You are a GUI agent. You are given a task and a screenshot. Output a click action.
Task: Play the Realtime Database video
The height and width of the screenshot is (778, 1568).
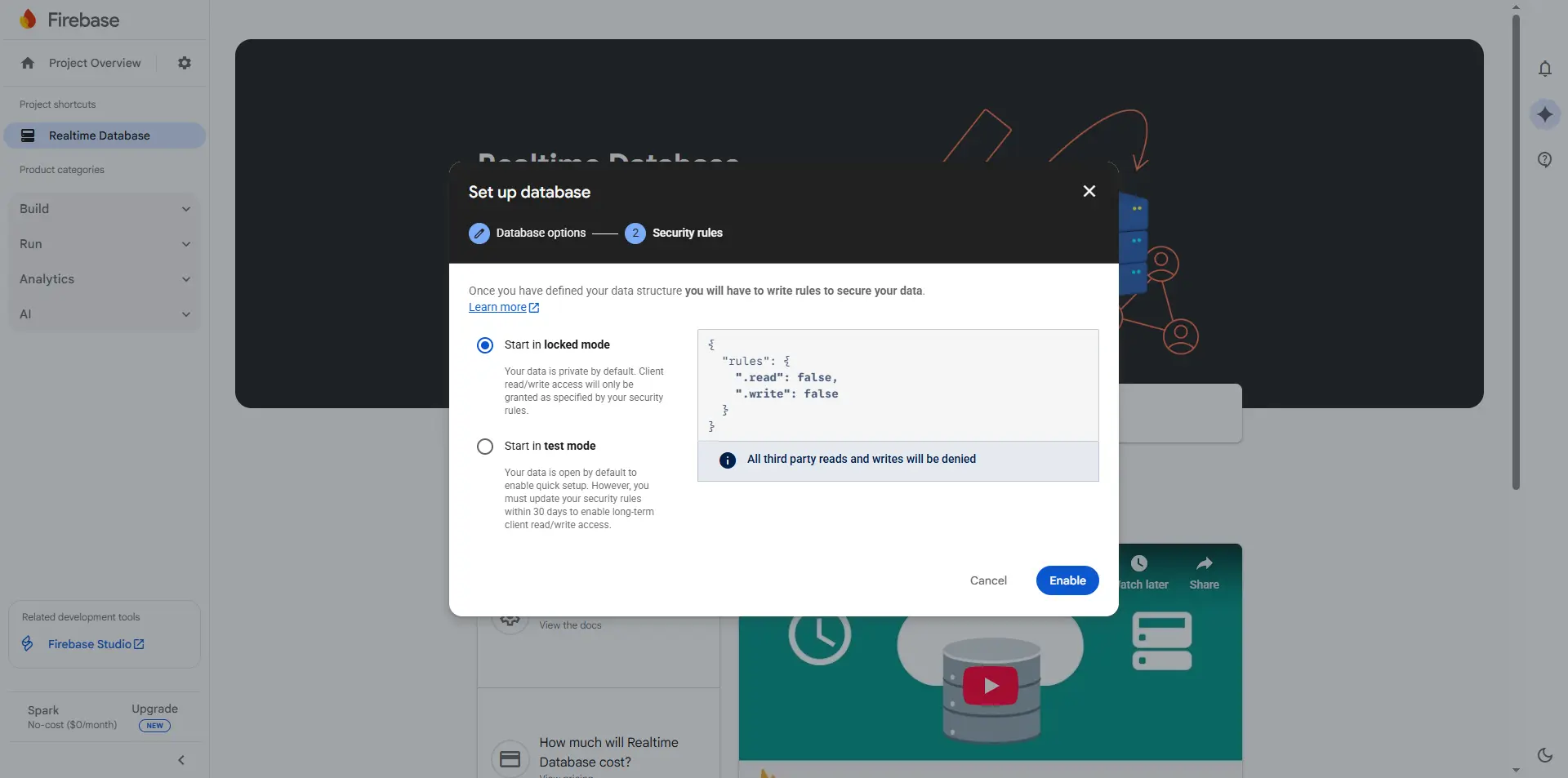click(x=990, y=686)
